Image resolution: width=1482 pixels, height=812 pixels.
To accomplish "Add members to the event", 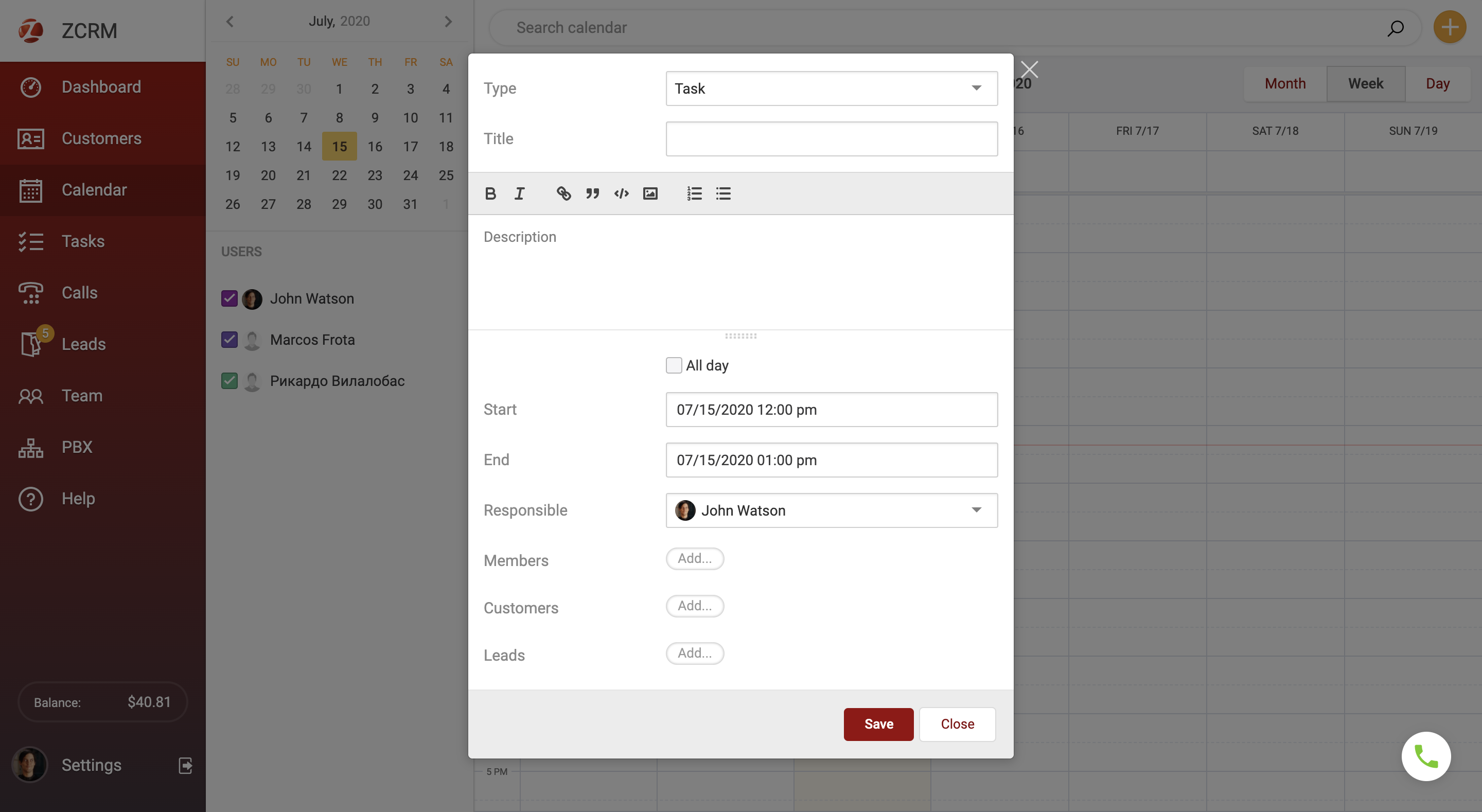I will pos(694,558).
